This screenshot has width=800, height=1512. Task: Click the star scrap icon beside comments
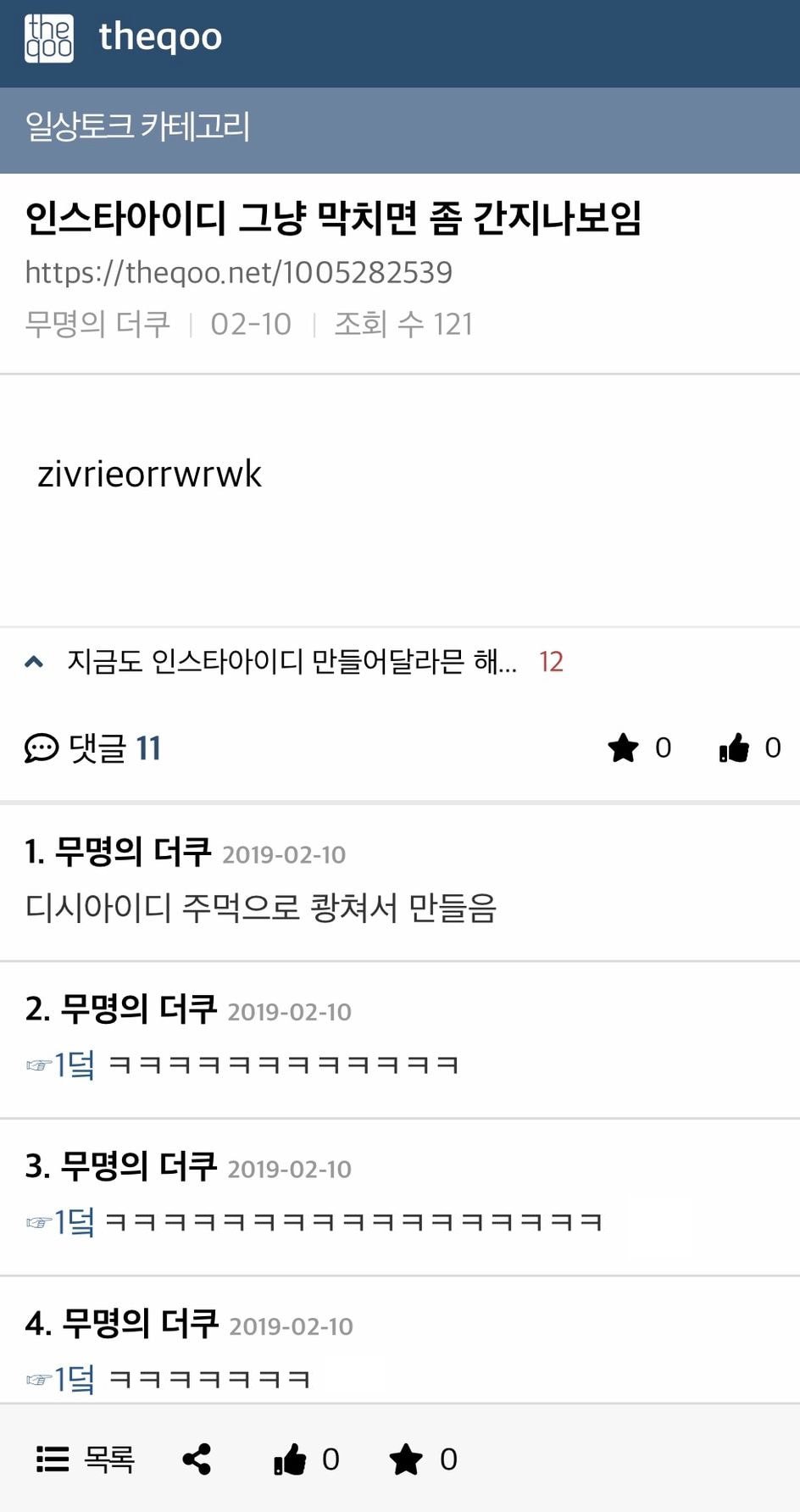pyautogui.click(x=623, y=748)
